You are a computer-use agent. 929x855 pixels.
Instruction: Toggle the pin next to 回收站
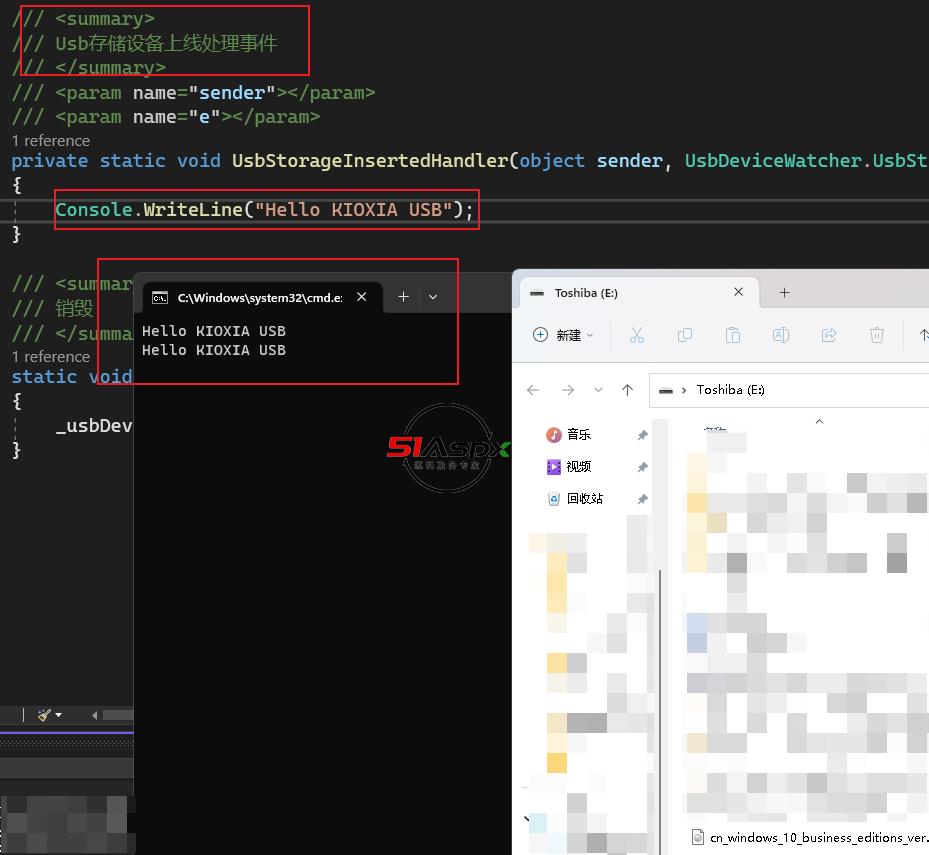coord(642,499)
